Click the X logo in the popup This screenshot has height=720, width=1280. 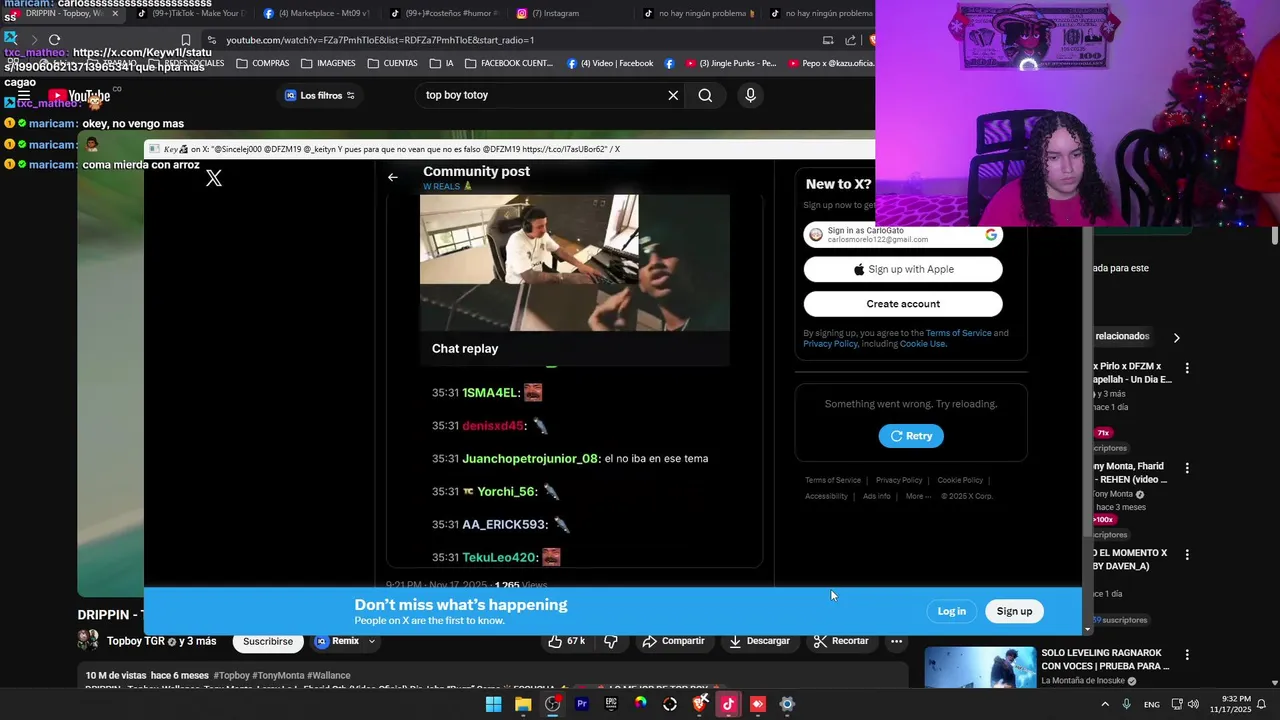(214, 179)
